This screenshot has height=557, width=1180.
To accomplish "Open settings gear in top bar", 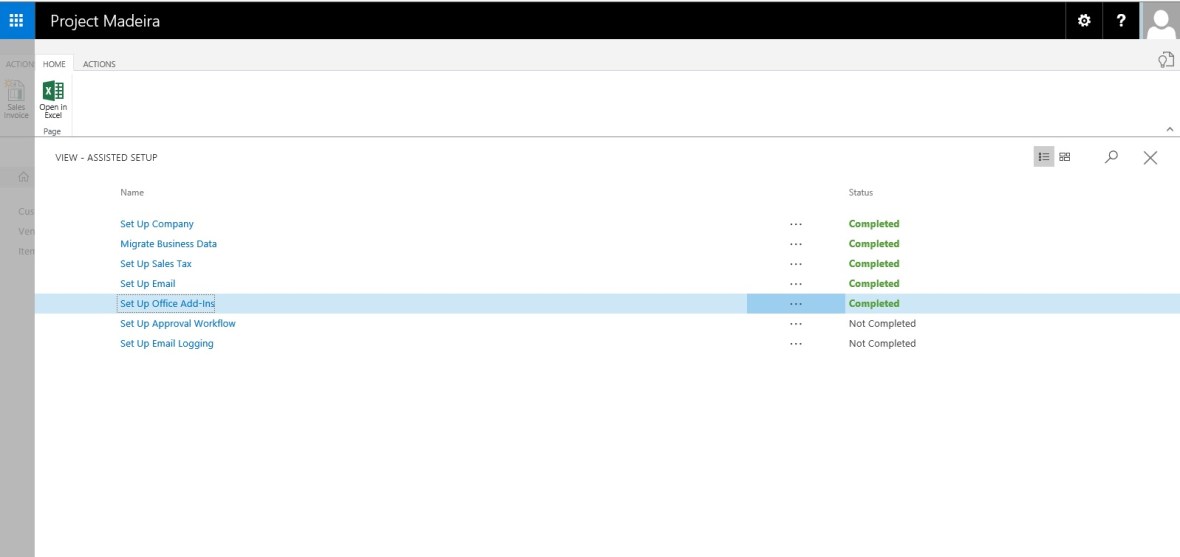I will [x=1084, y=21].
